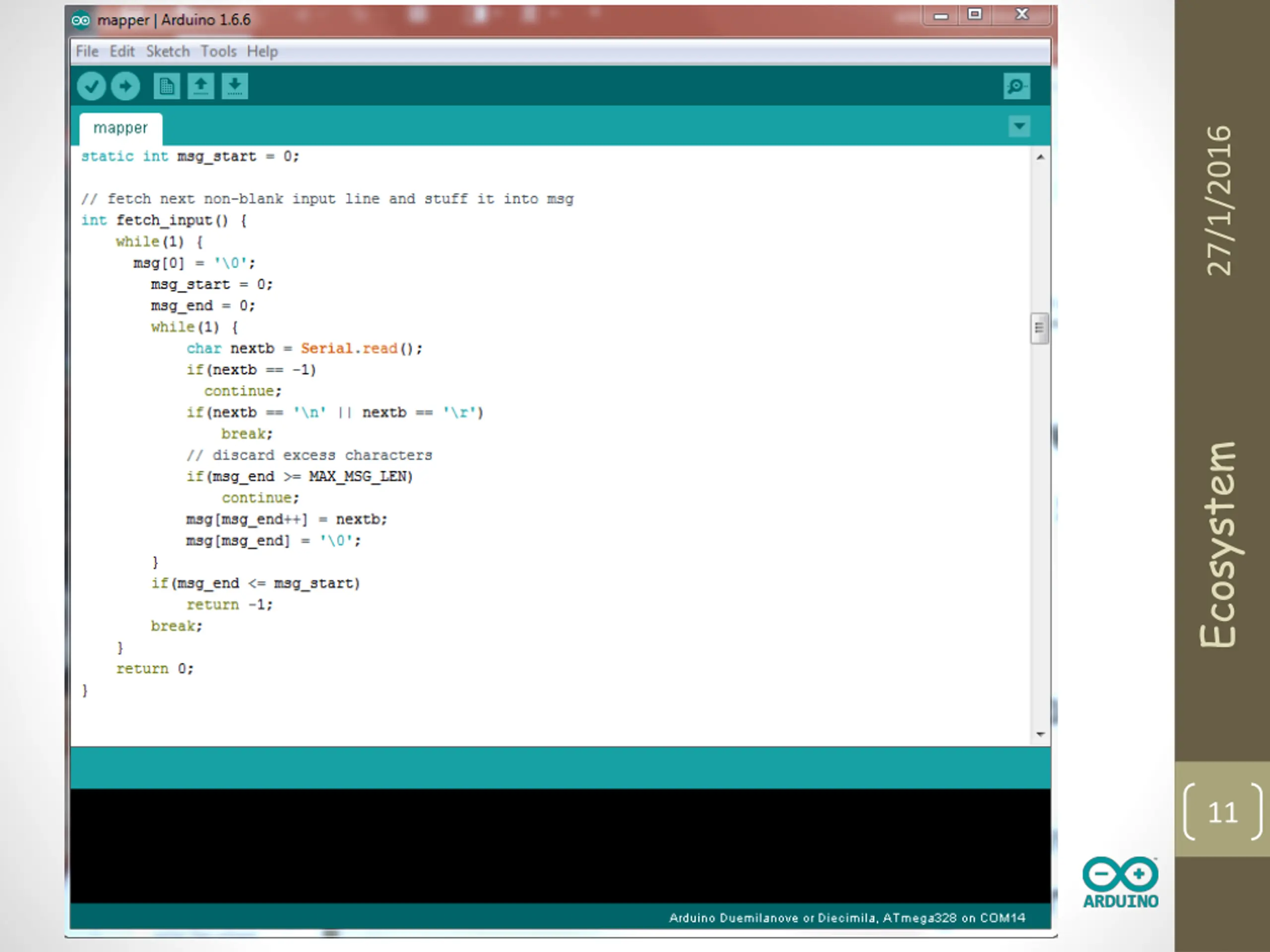
Task: Open the File menu
Action: [x=87, y=52]
